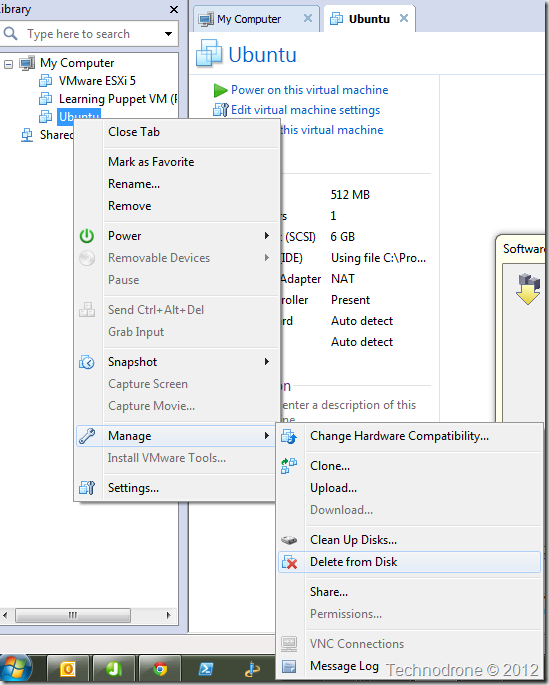Switch to the Ubuntu tab
The image size is (549, 685).
[x=369, y=19]
